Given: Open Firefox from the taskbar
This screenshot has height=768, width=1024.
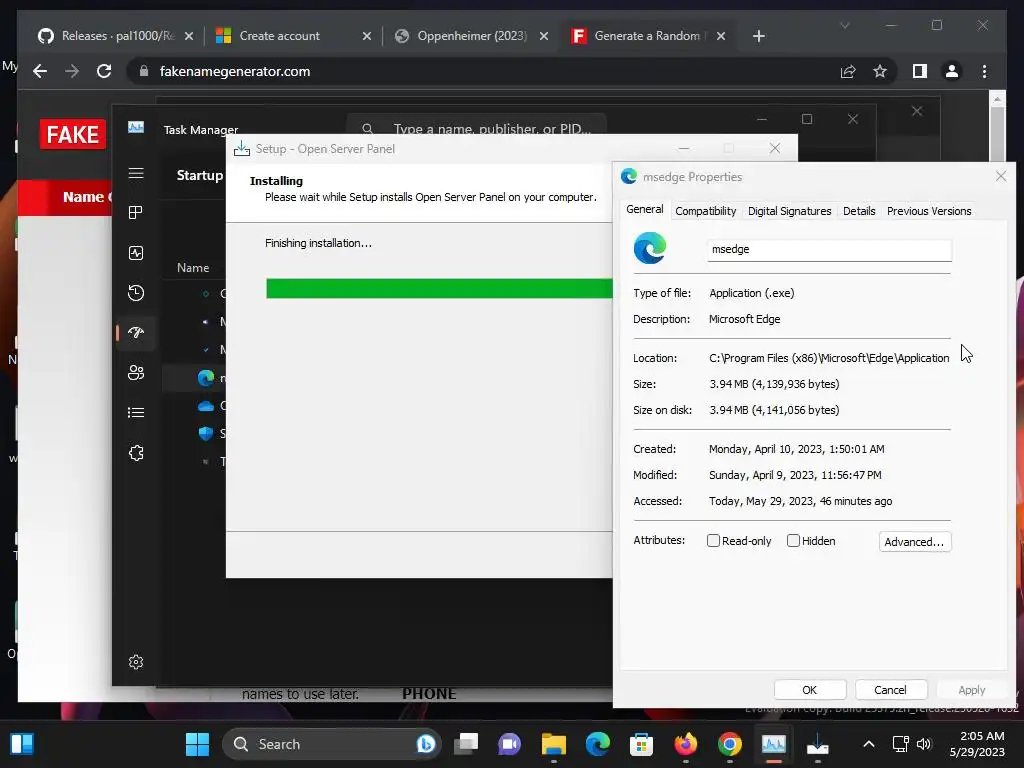Looking at the screenshot, I should (686, 744).
